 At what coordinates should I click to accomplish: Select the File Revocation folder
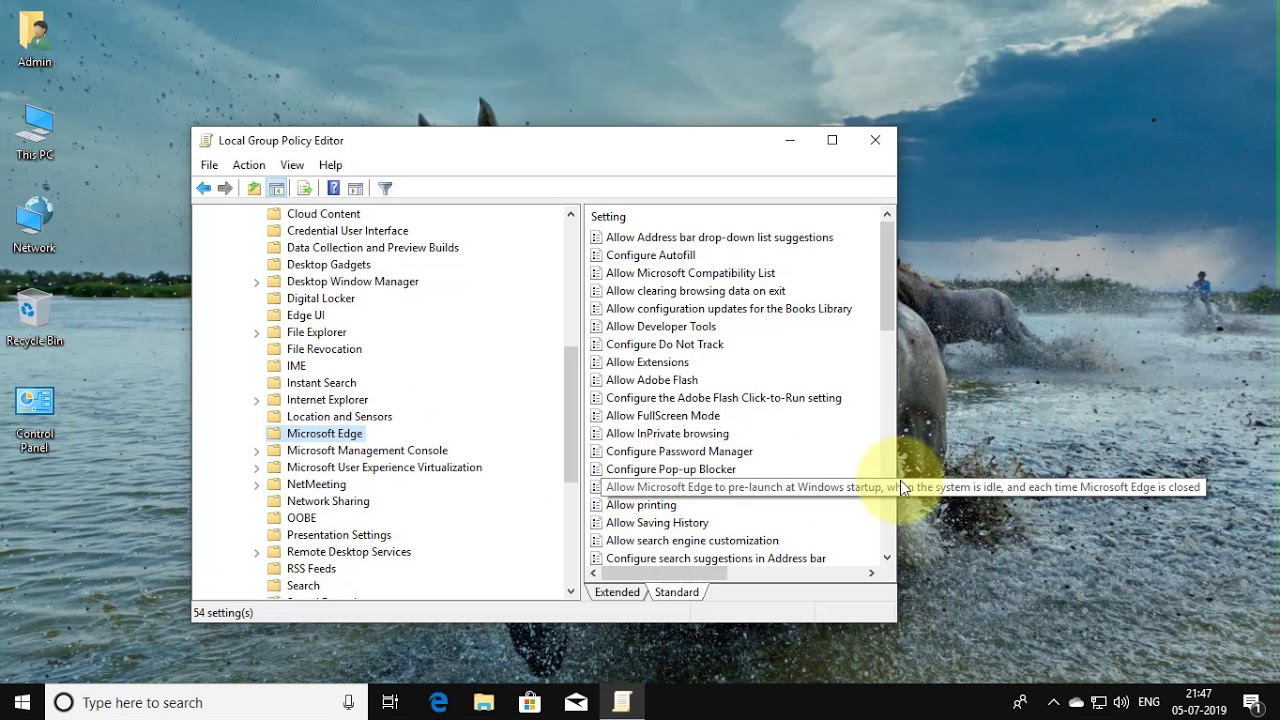point(324,349)
